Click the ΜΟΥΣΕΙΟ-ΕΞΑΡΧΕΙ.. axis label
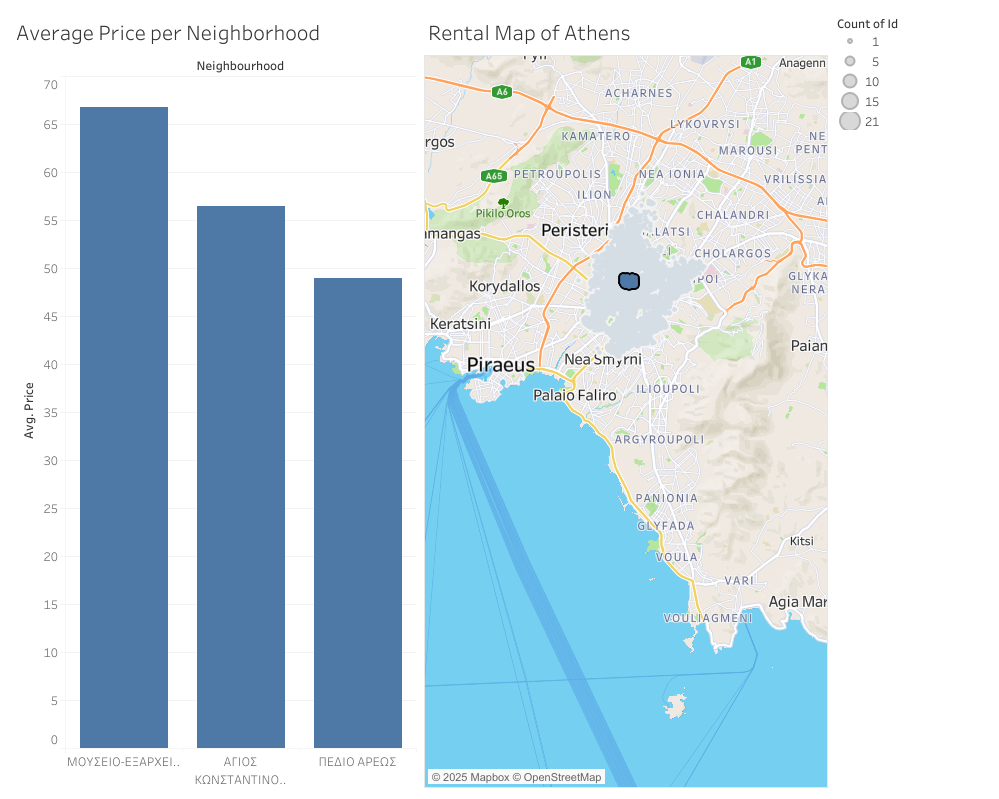999x799 pixels. [x=124, y=762]
